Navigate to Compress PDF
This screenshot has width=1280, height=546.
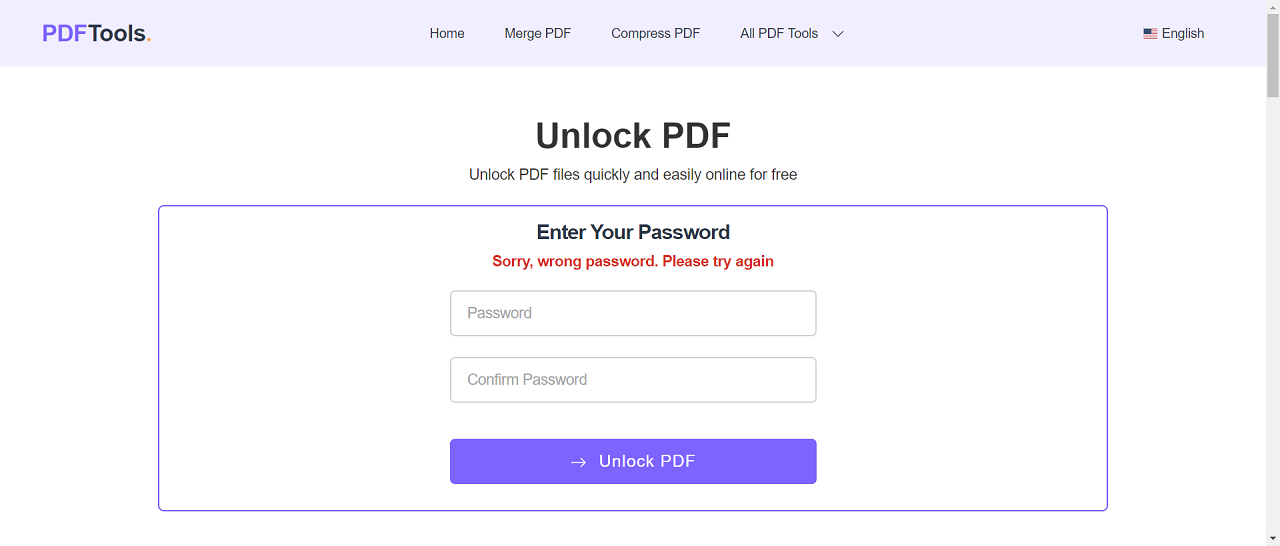(x=655, y=34)
